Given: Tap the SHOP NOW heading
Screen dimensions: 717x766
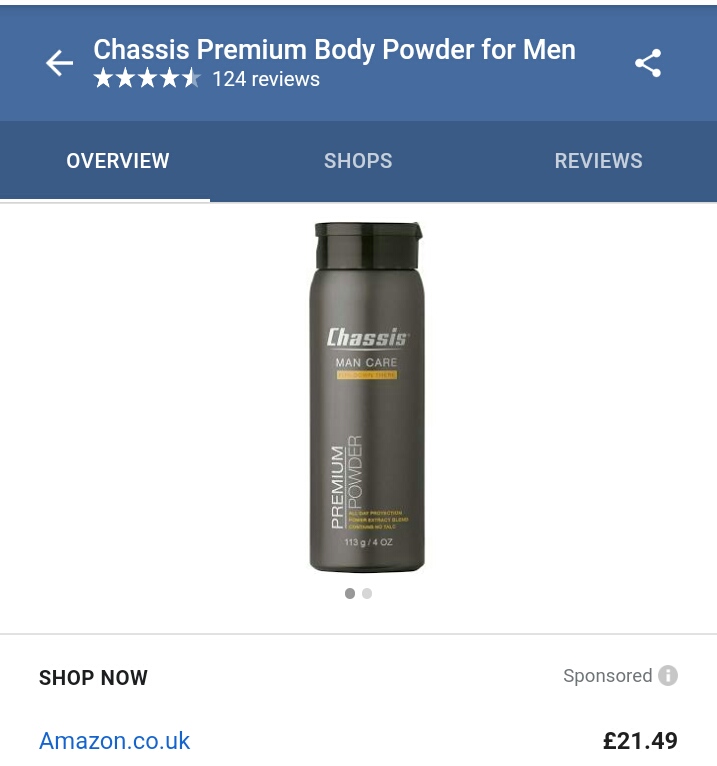Looking at the screenshot, I should pyautogui.click(x=93, y=678).
